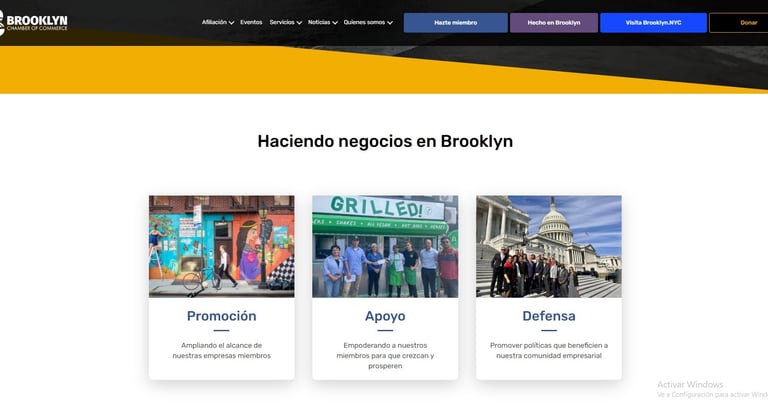
Task: Click the Donar button
Action: 739,23
